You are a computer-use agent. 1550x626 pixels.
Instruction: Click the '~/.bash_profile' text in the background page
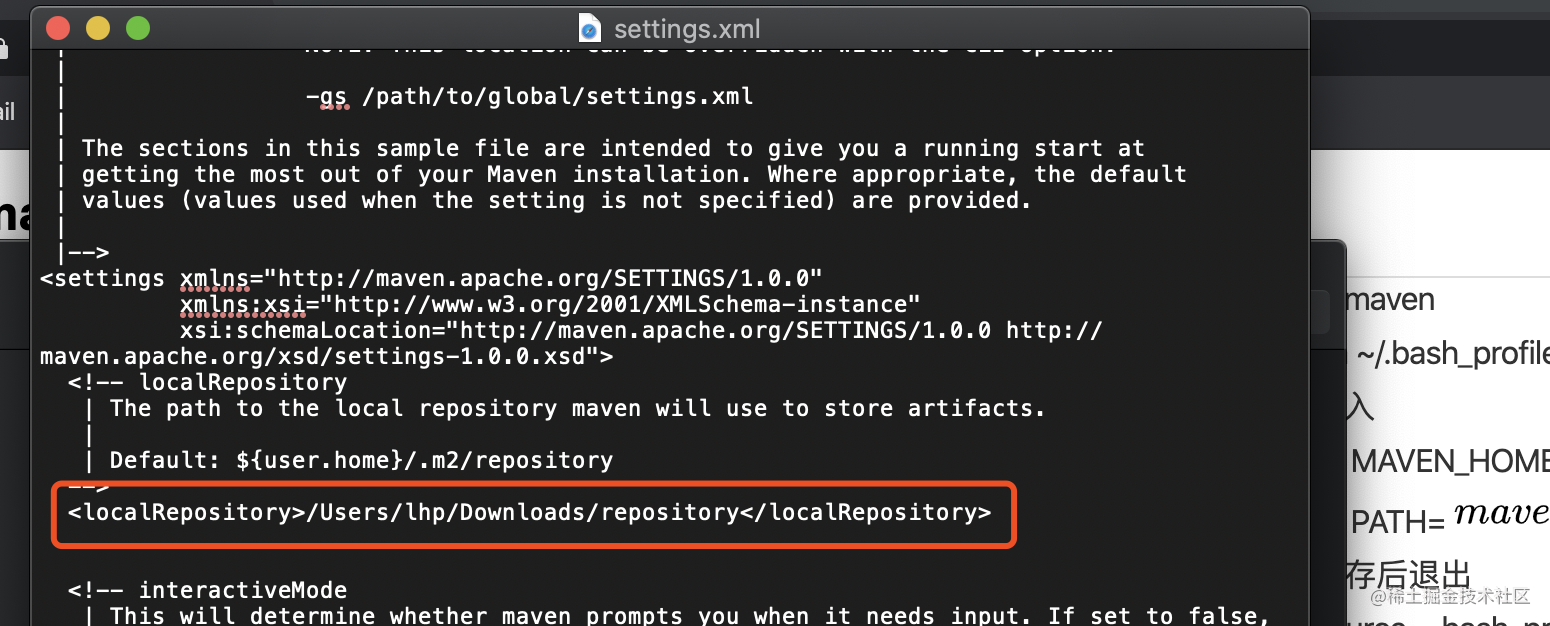[x=1453, y=354]
